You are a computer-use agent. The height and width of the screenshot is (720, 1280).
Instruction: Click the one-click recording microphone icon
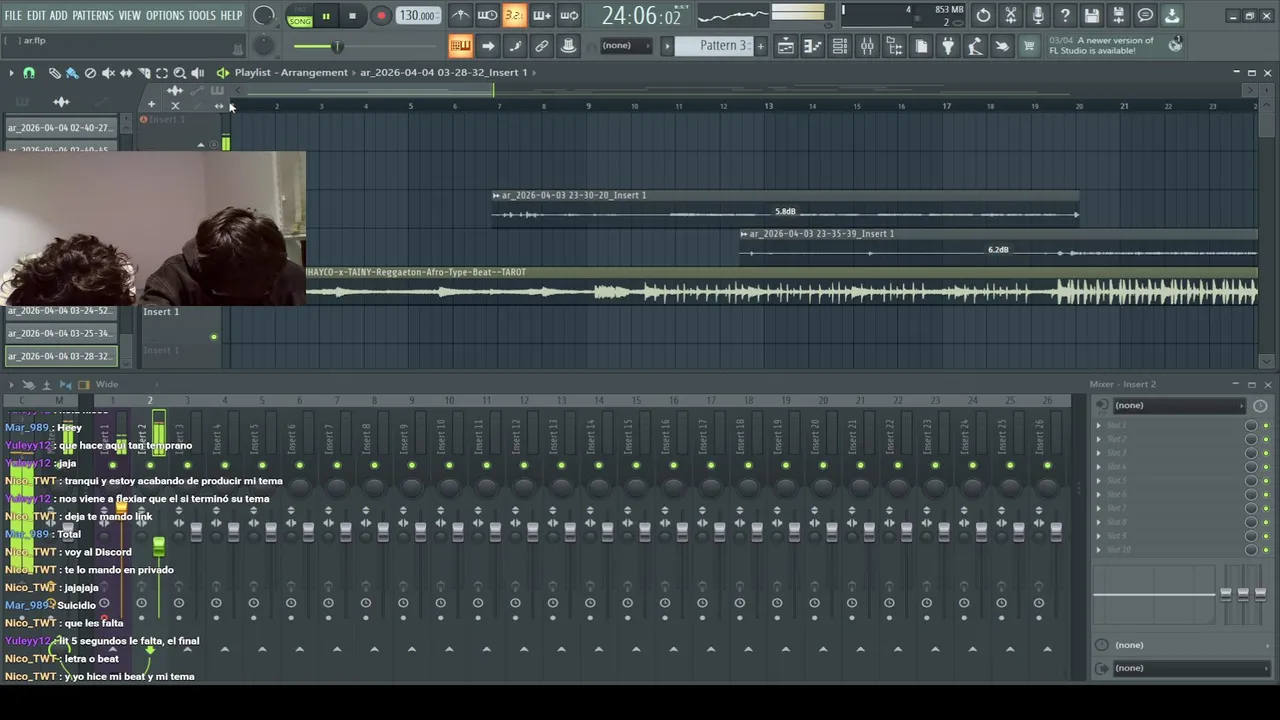1038,16
